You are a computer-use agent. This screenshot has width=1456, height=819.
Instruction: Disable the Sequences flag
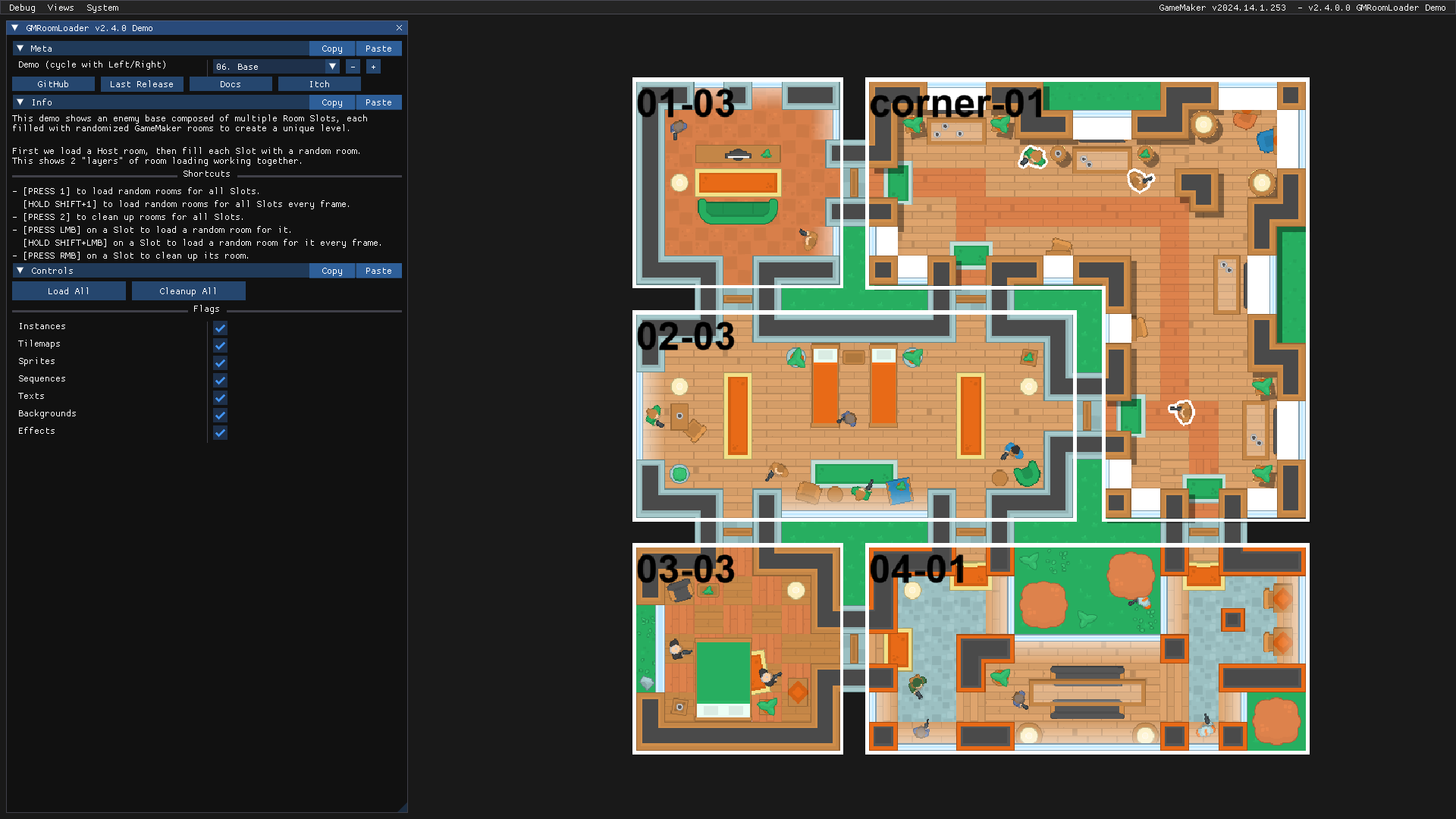pos(220,380)
